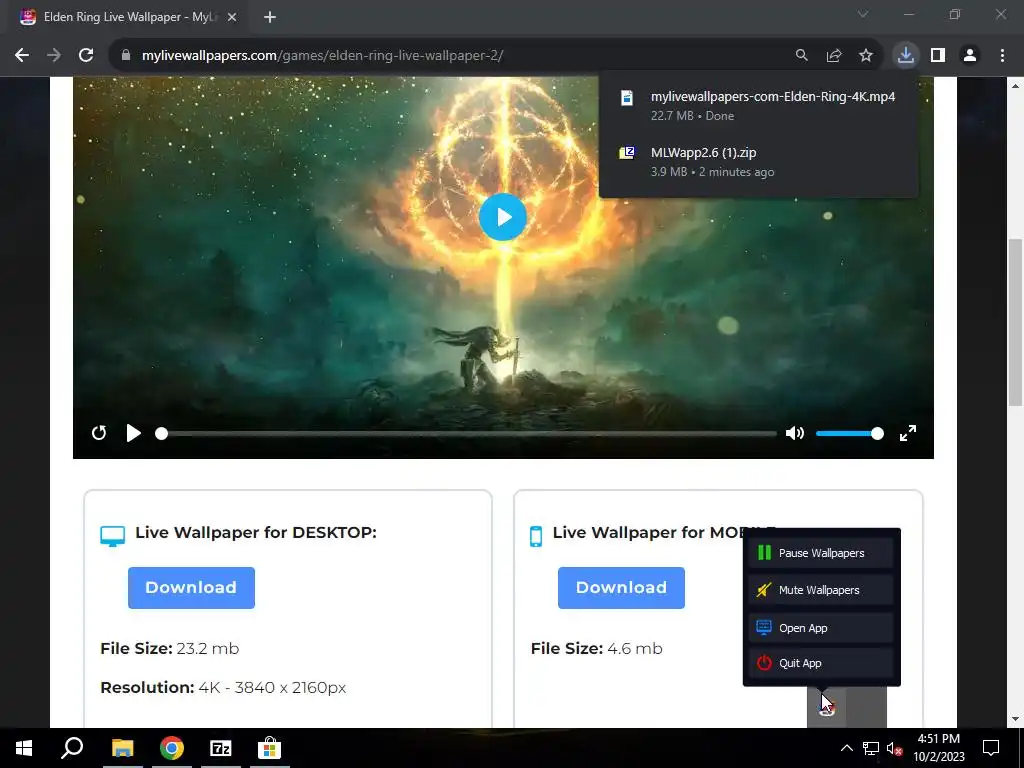Open Chrome profile menu
The width and height of the screenshot is (1024, 768).
pos(970,56)
